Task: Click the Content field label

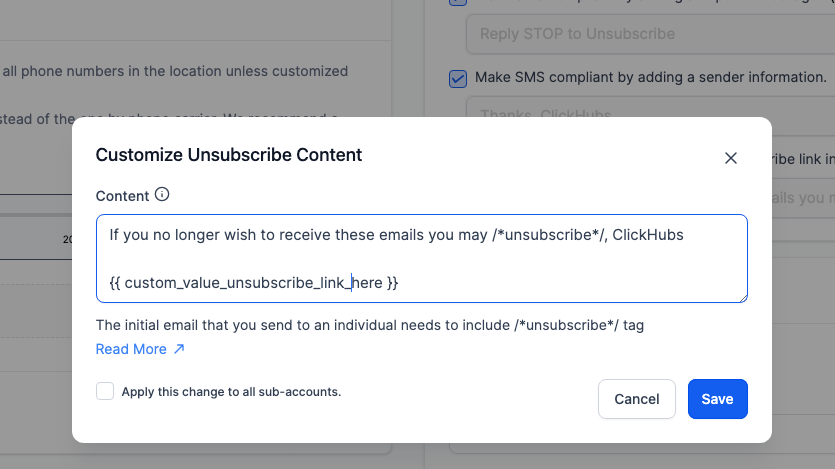Action: pyautogui.click(x=122, y=196)
